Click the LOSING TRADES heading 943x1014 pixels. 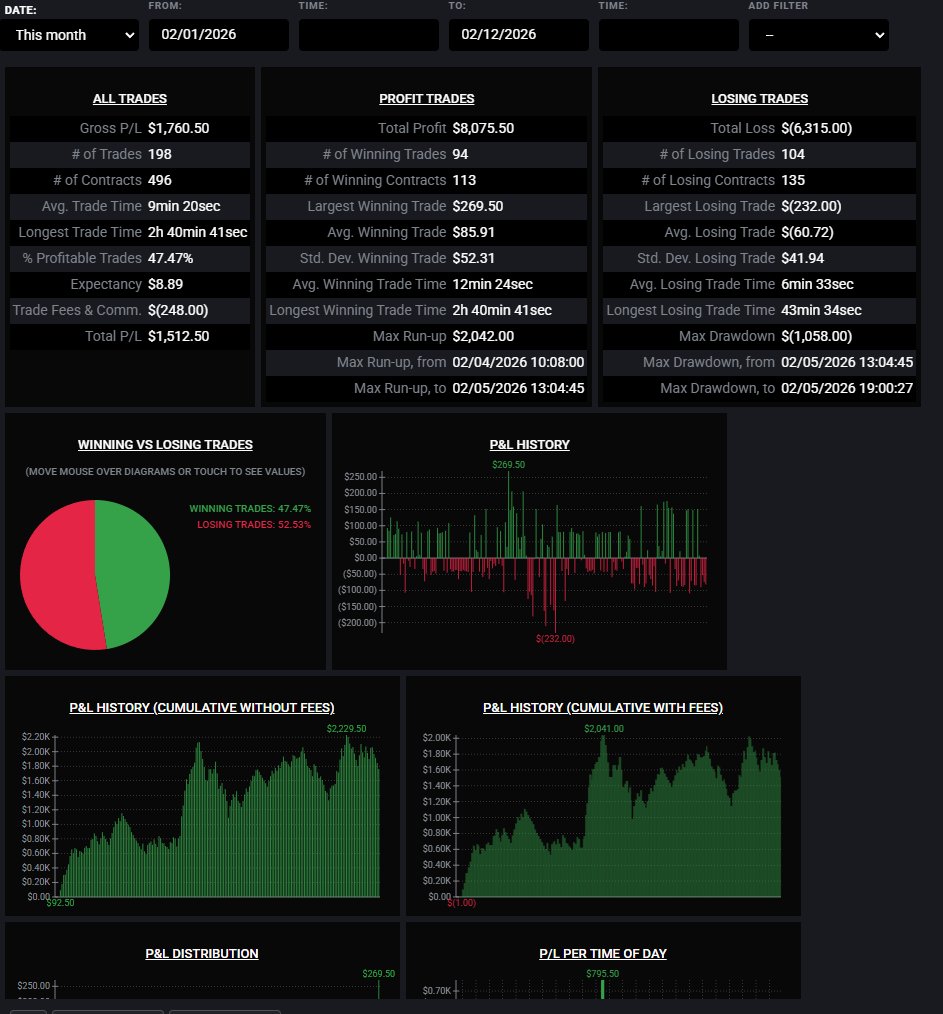click(x=759, y=98)
